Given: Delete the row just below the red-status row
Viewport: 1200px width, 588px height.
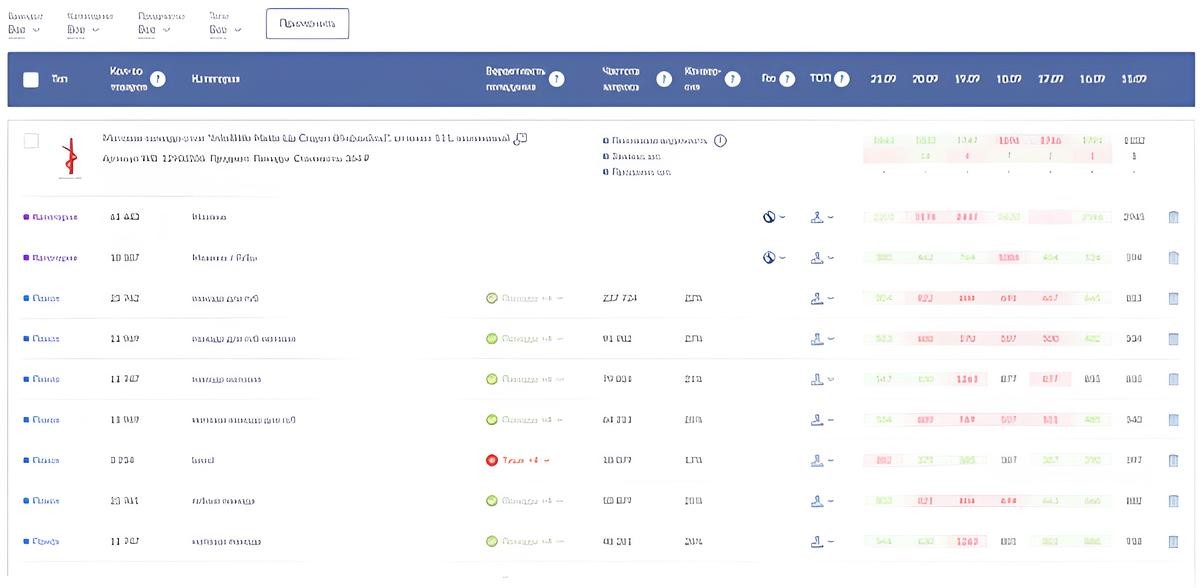Looking at the screenshot, I should click(1174, 501).
